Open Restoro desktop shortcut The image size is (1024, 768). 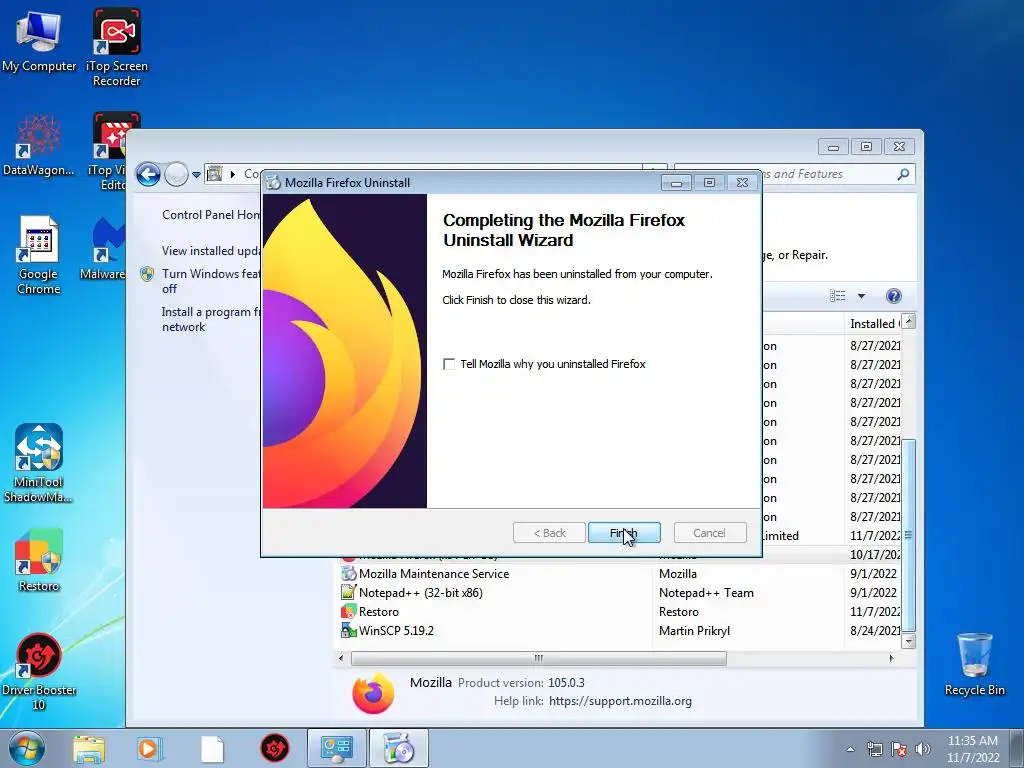point(39,560)
